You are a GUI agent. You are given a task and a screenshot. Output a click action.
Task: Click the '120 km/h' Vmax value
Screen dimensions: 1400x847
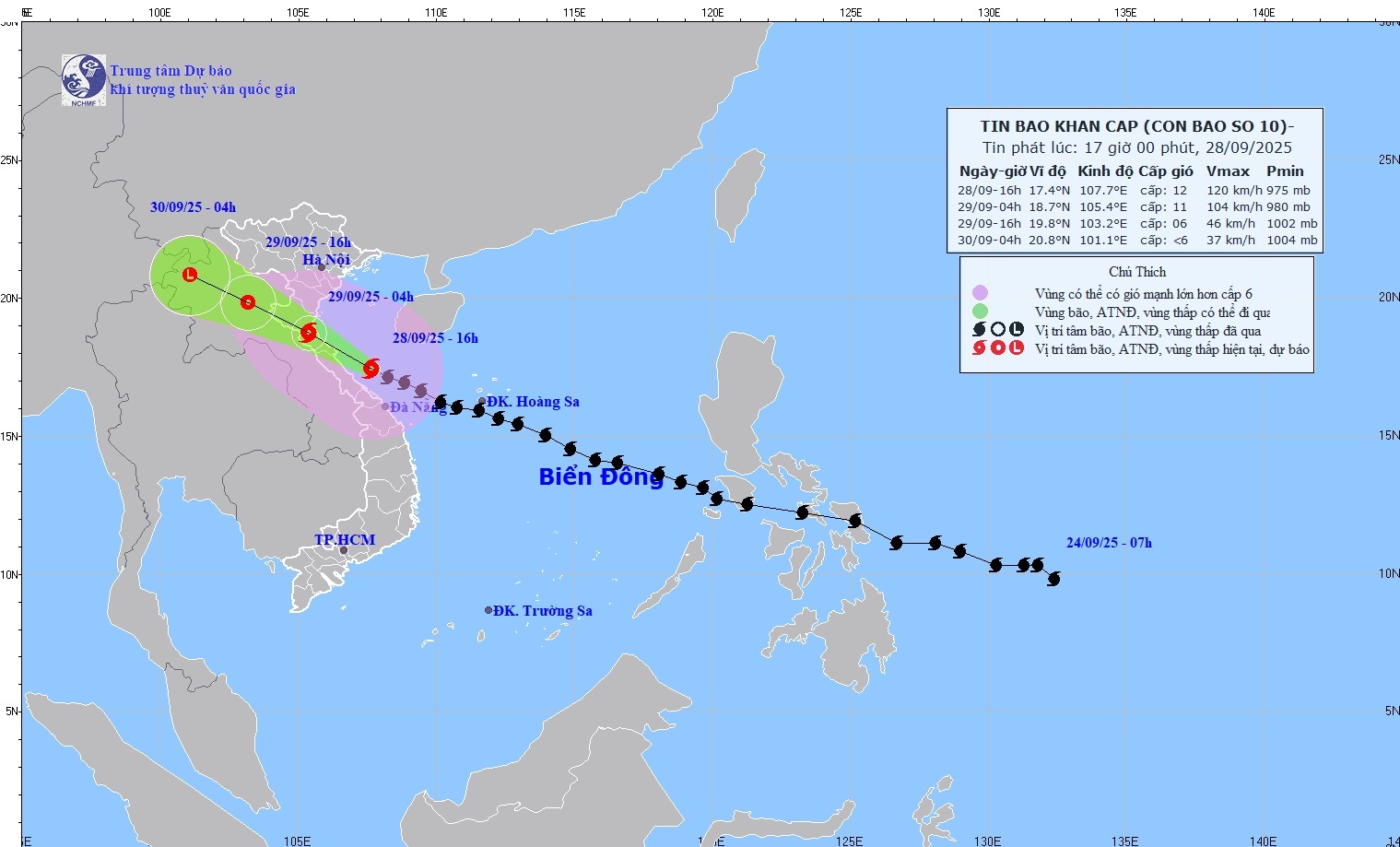click(x=1234, y=191)
